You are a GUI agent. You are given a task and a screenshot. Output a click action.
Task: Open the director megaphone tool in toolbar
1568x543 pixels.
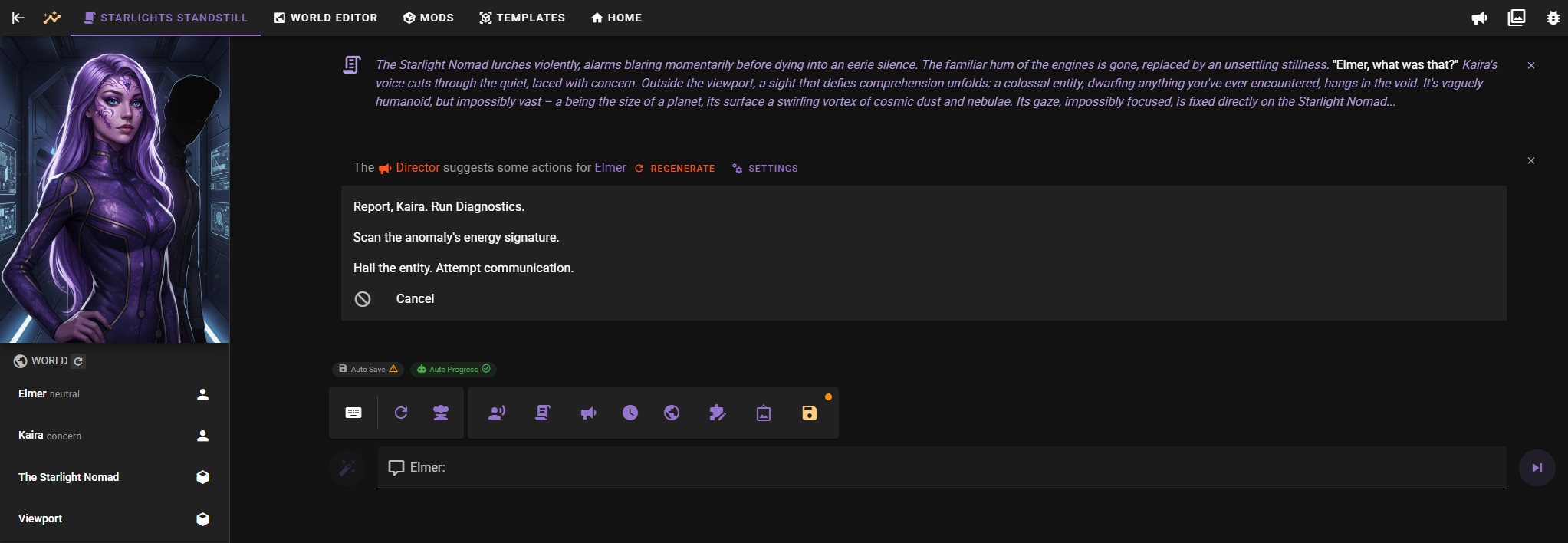tap(588, 413)
